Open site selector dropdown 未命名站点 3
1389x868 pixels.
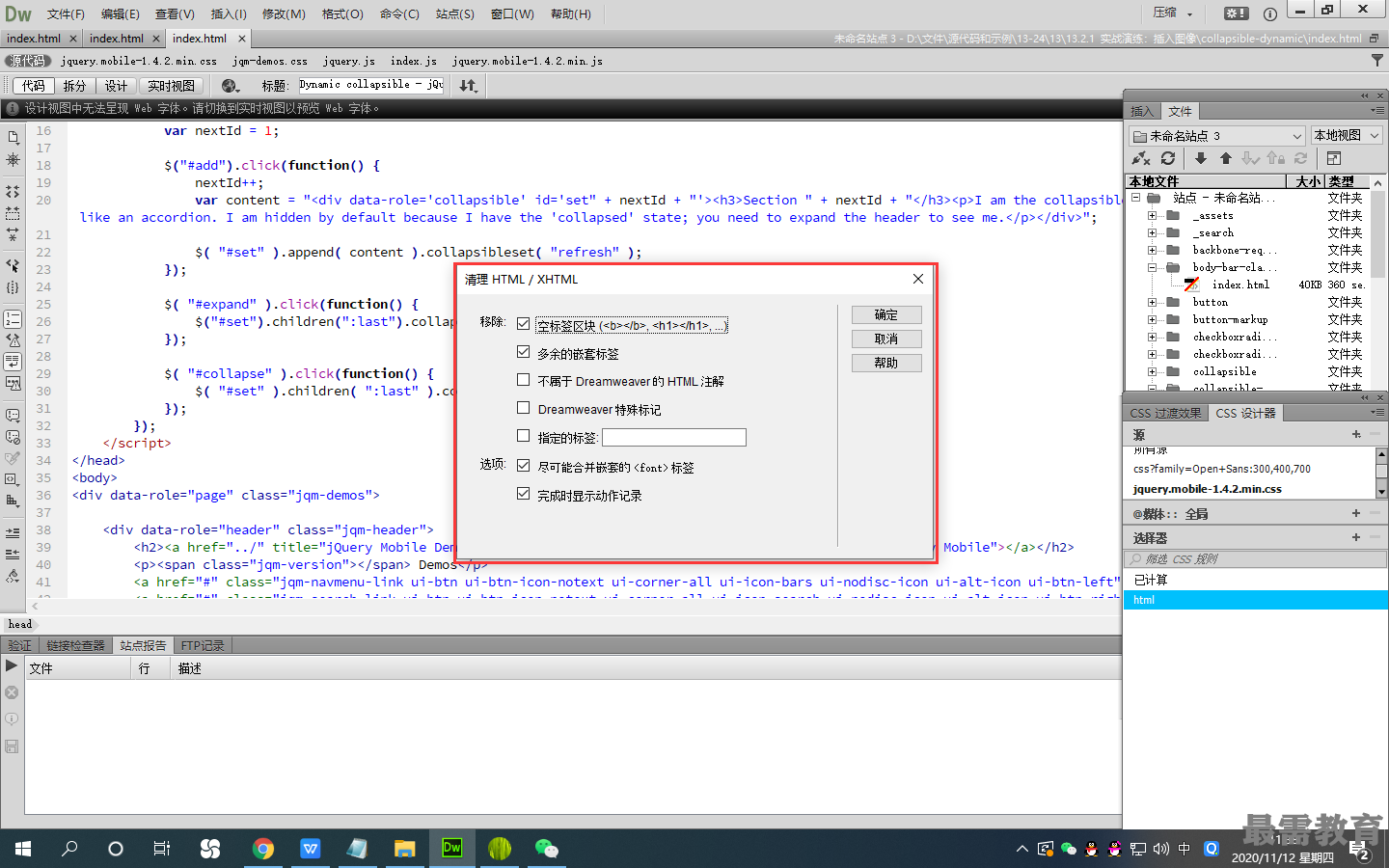pyautogui.click(x=1217, y=136)
